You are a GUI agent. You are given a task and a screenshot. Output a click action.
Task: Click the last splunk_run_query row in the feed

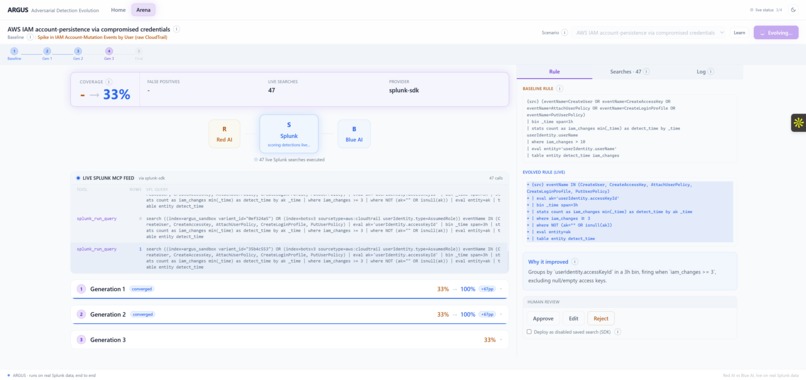[x=289, y=258]
